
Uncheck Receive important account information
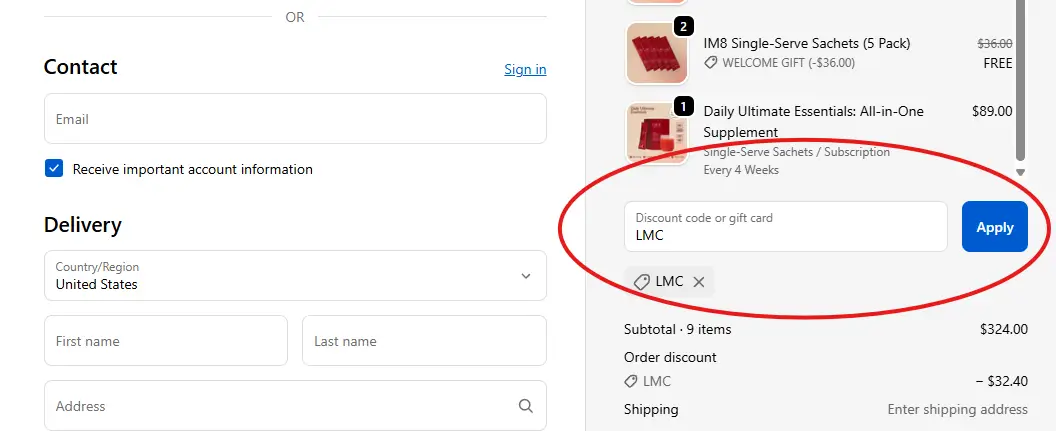pos(54,168)
